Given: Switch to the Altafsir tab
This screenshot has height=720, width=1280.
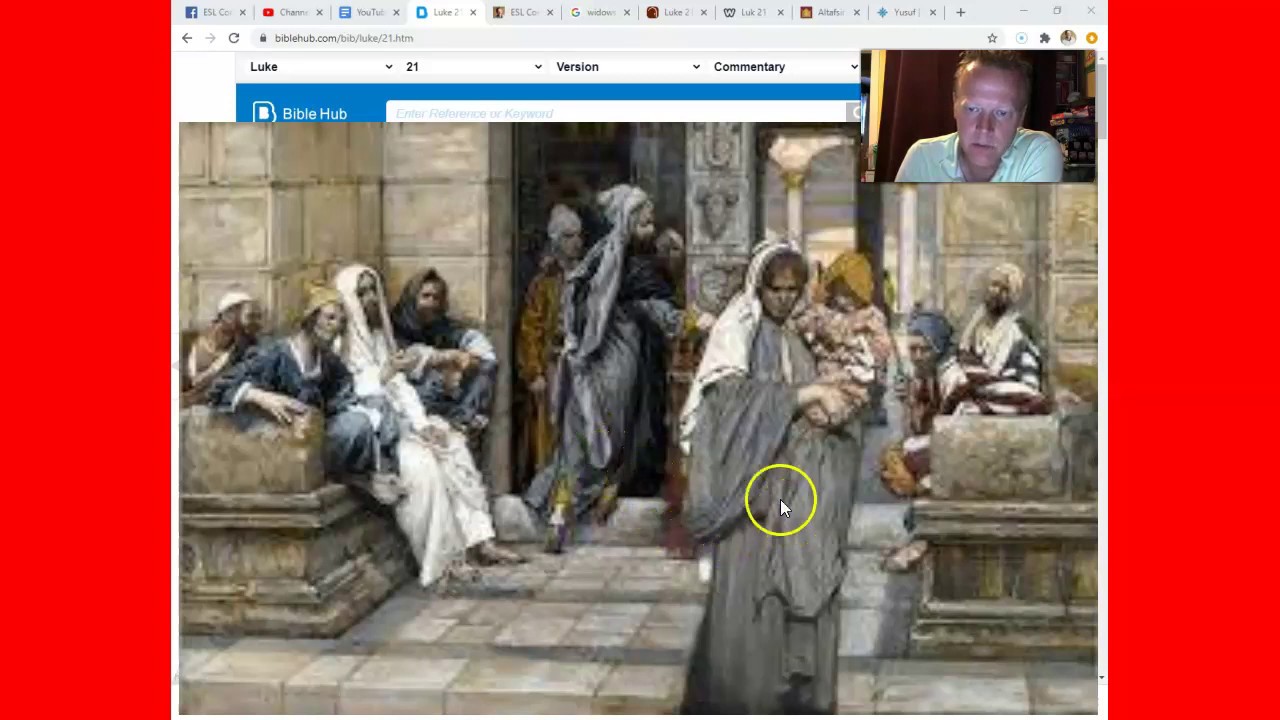Looking at the screenshot, I should (830, 12).
